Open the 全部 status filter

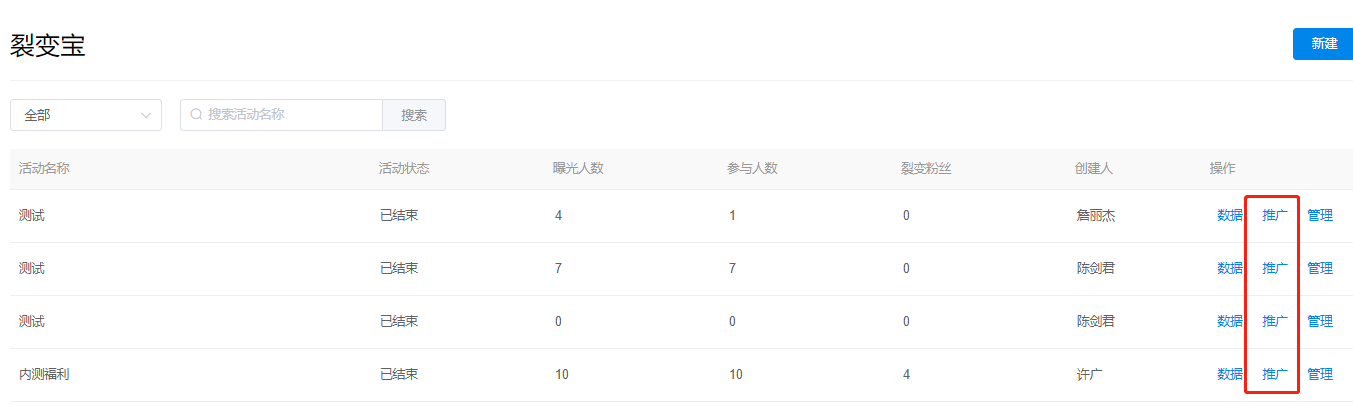pos(86,115)
